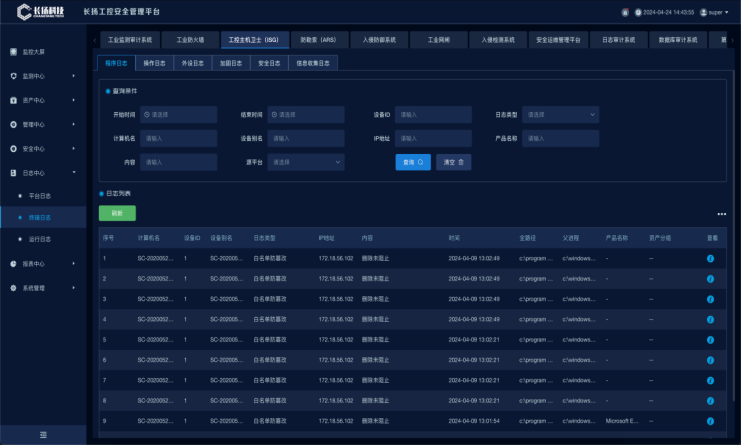Click the user avatar icon beside super
The image size is (741, 445).
click(703, 12)
